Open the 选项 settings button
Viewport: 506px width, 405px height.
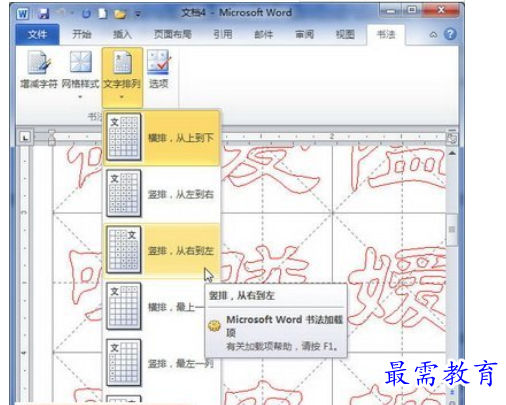[159, 69]
